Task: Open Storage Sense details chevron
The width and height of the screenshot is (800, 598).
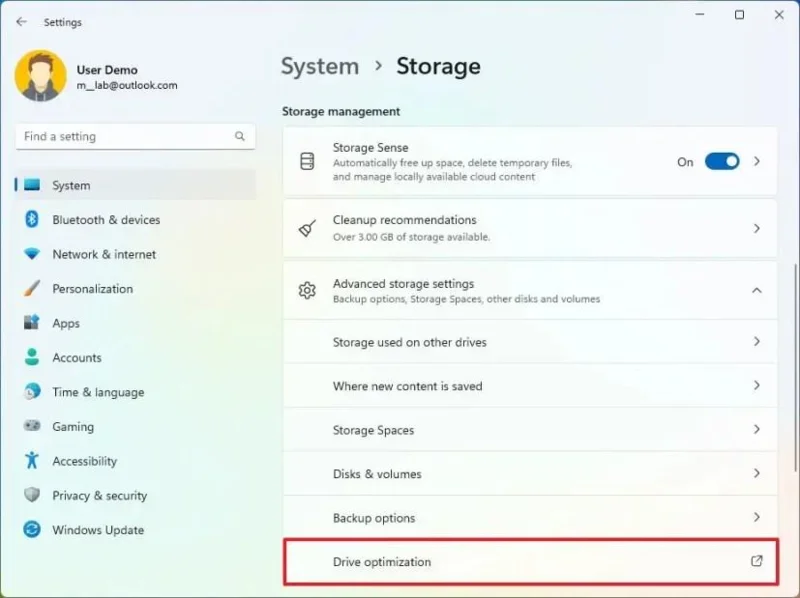Action: pyautogui.click(x=757, y=161)
